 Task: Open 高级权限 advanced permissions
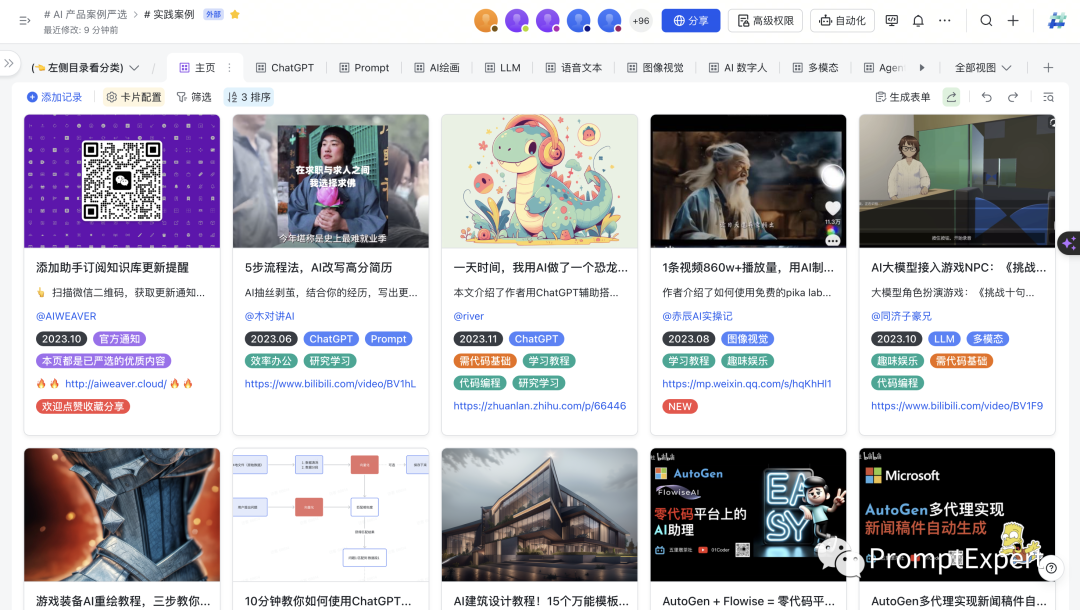coord(765,21)
